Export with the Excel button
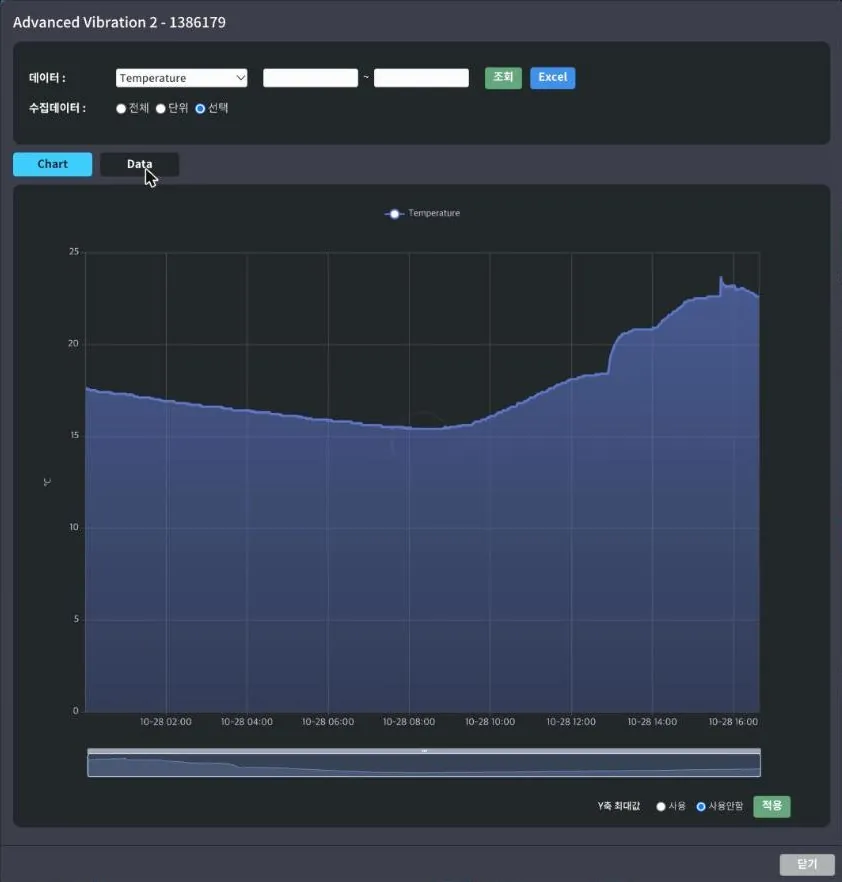This screenshot has width=842, height=882. click(x=552, y=78)
